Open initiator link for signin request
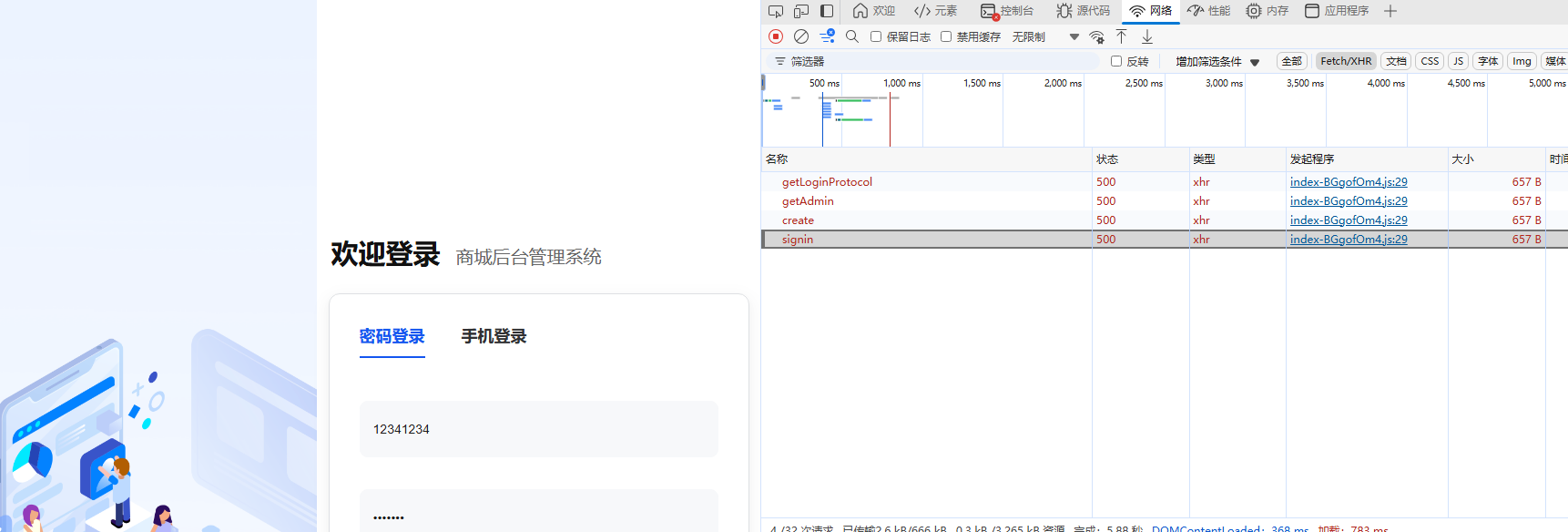The image size is (1568, 532). pyautogui.click(x=1349, y=240)
